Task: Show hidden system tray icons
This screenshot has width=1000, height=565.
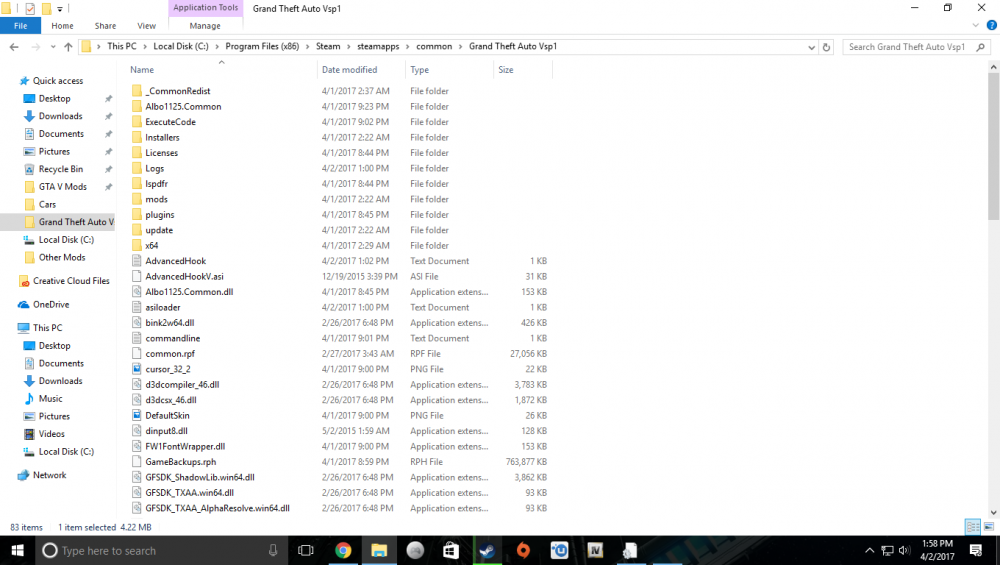Action: pos(869,550)
